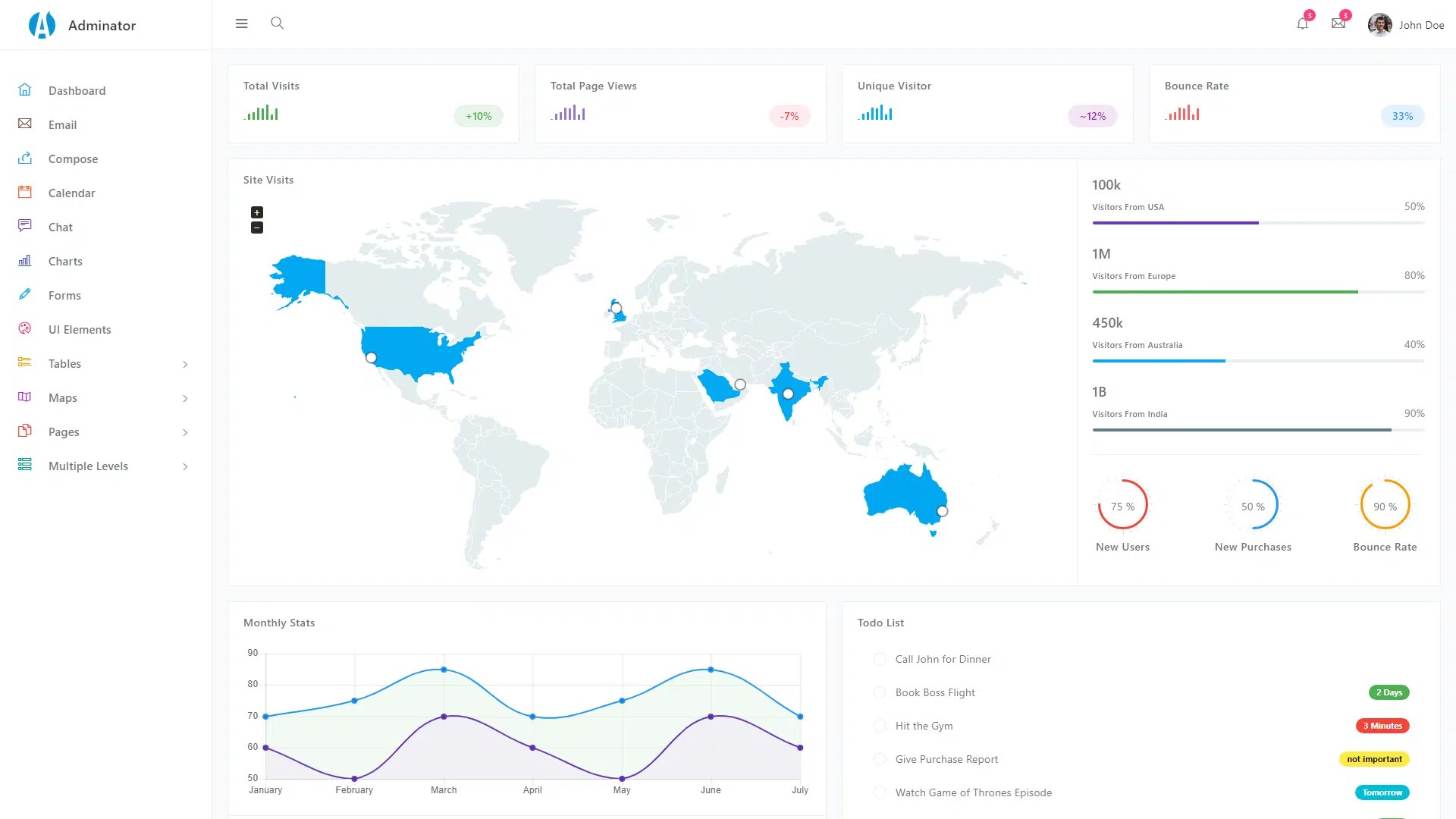Toggle the hamburger menu to collapse sidebar

pyautogui.click(x=241, y=24)
